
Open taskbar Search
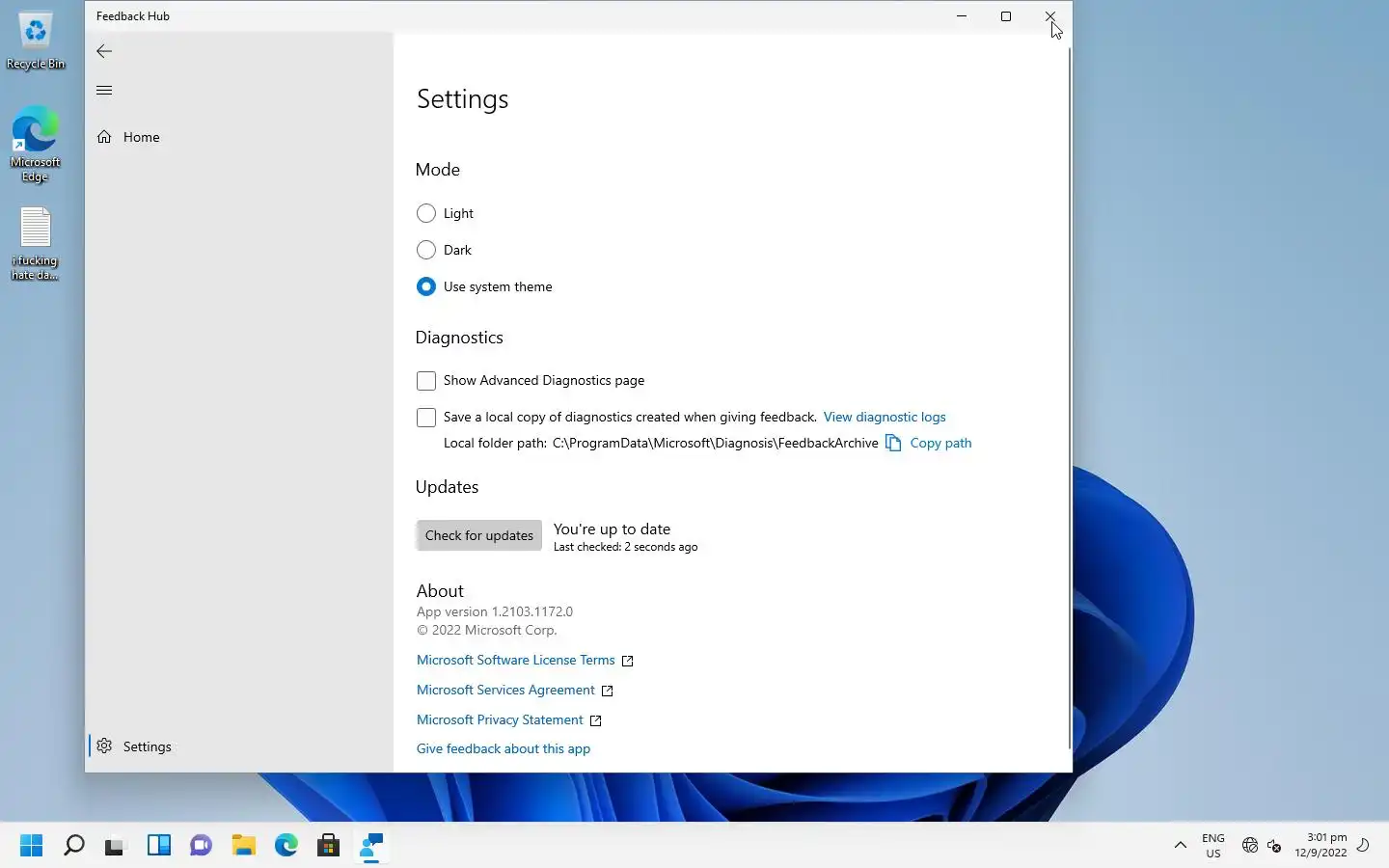(73, 846)
